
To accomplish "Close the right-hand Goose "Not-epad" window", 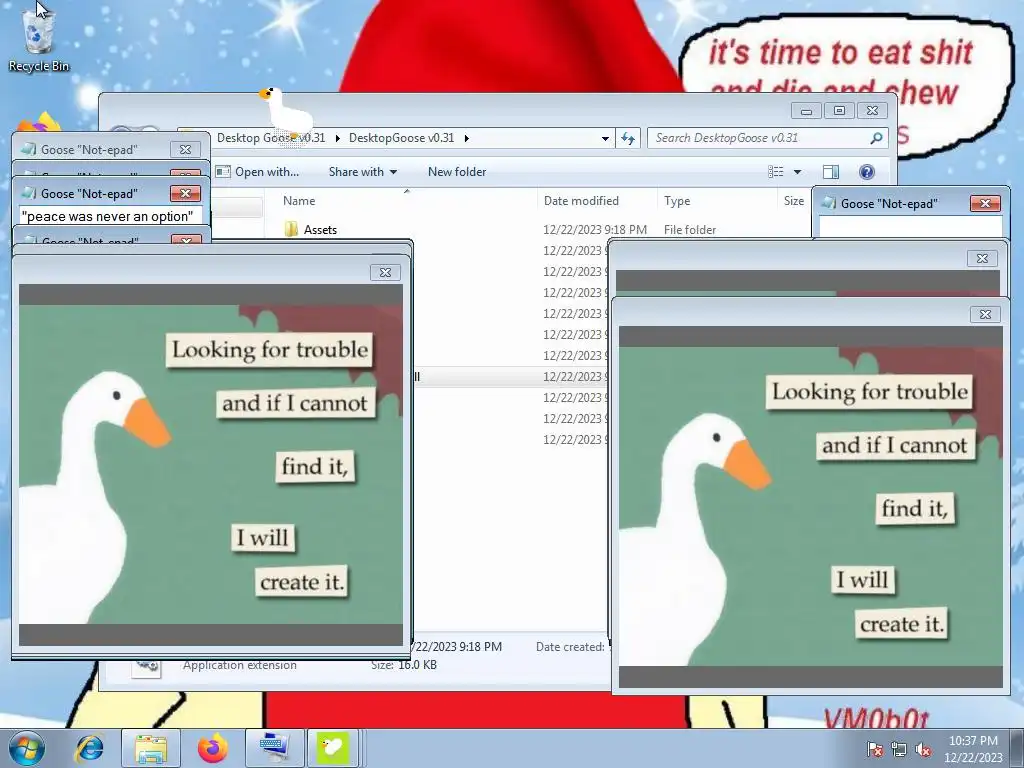I will tap(985, 203).
